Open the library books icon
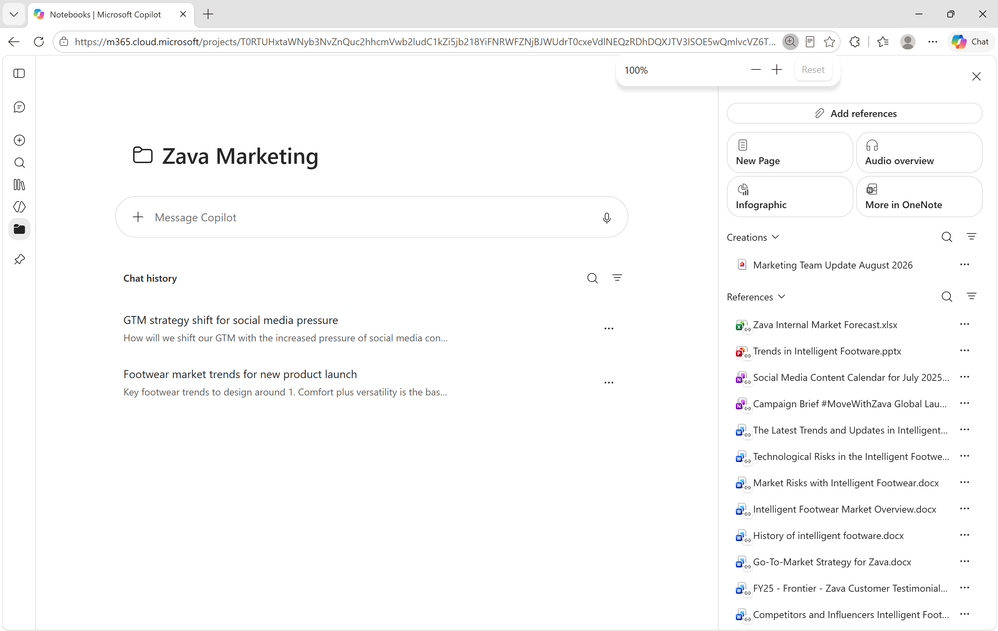Image resolution: width=998 pixels, height=631 pixels. 19,185
